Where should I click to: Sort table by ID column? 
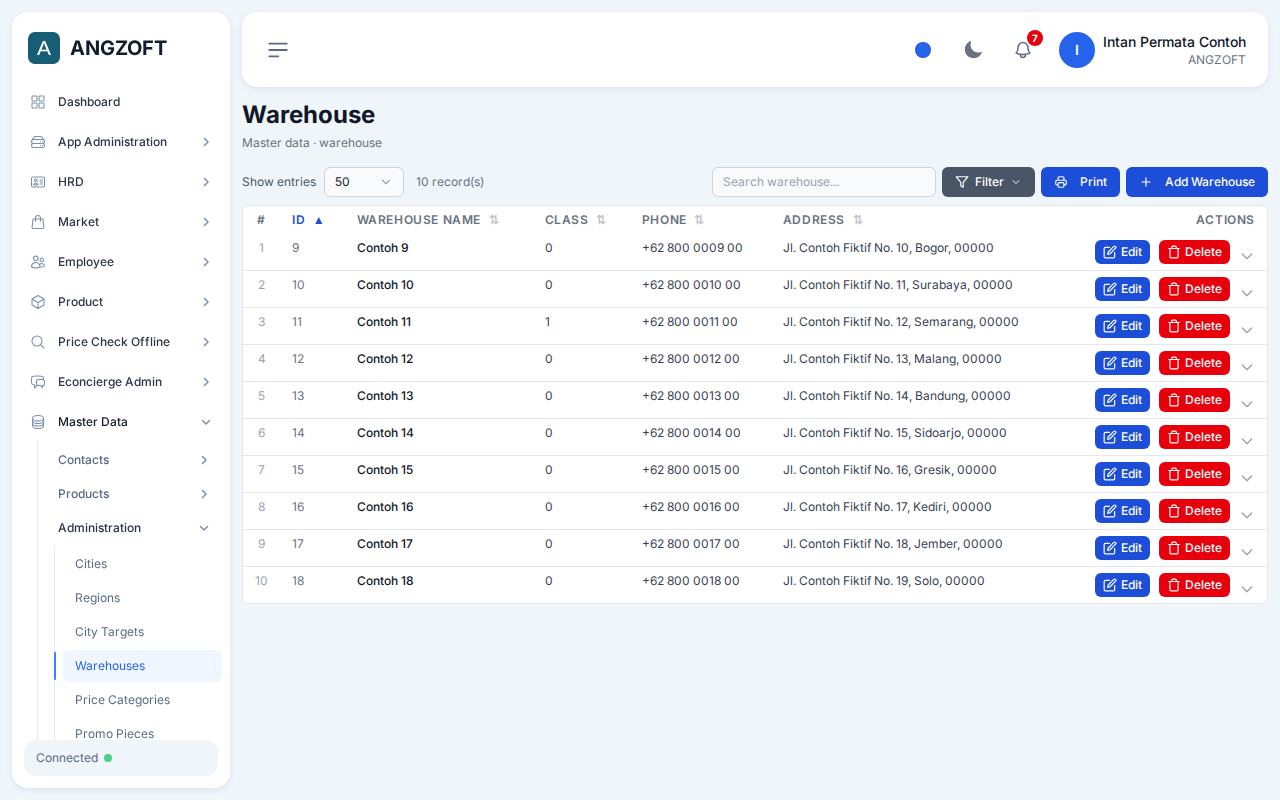click(x=307, y=220)
